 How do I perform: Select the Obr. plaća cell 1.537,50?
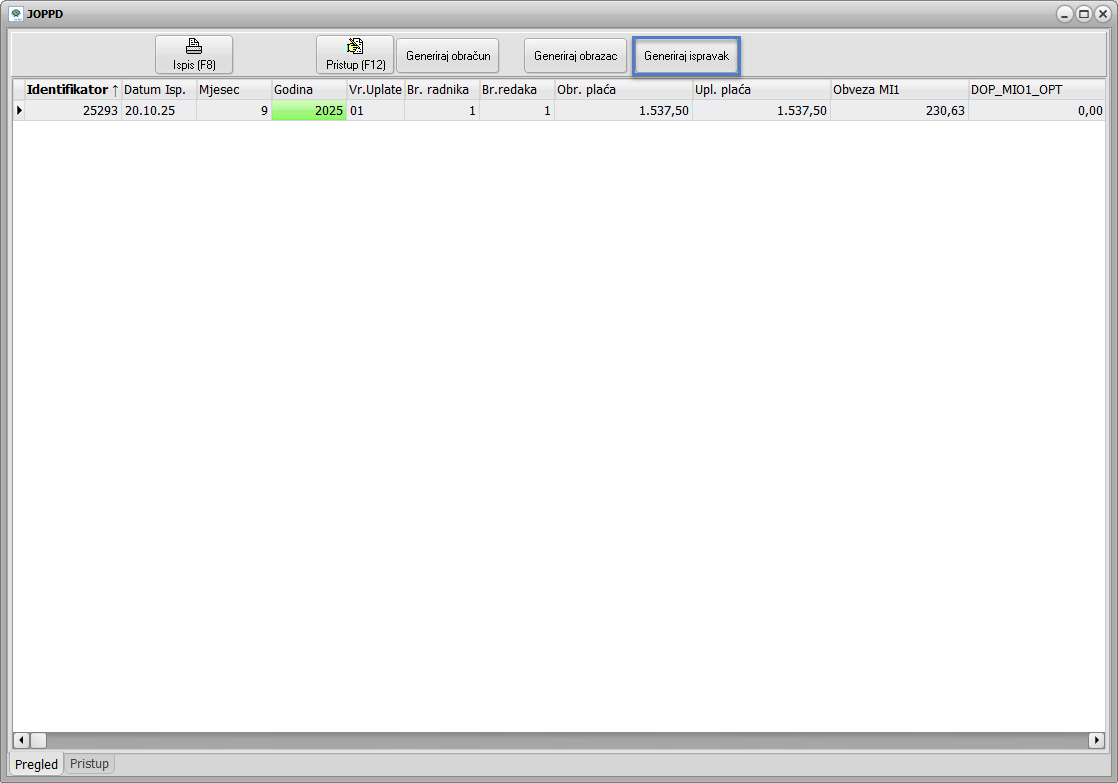click(622, 111)
